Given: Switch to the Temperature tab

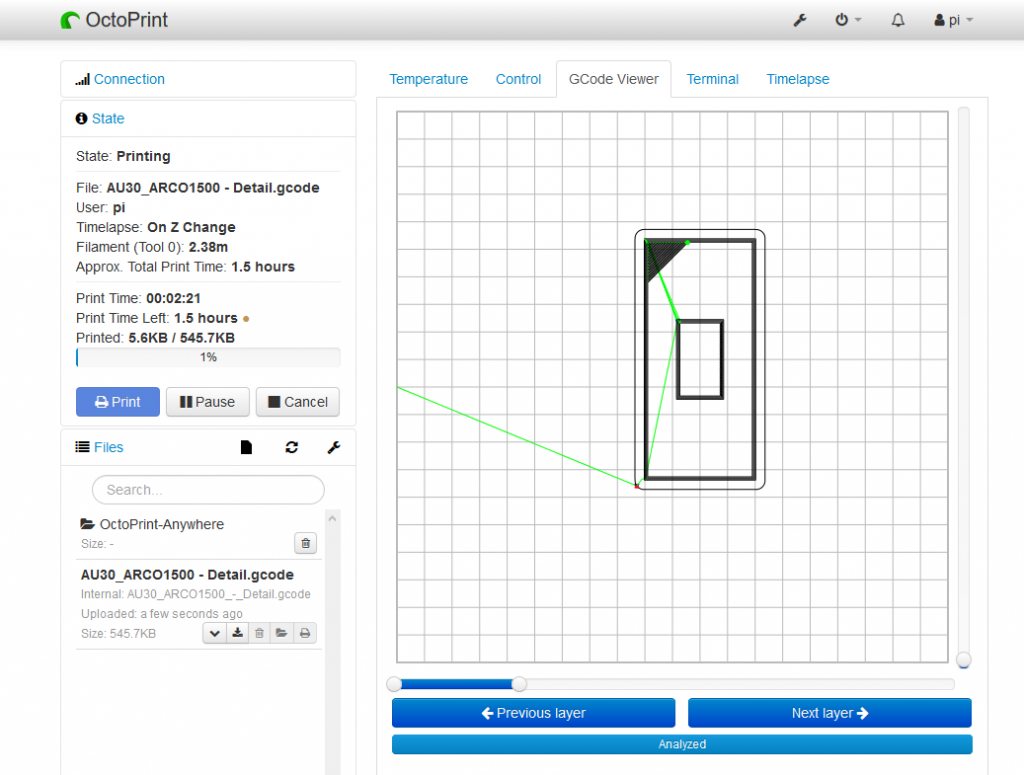Looking at the screenshot, I should point(428,79).
